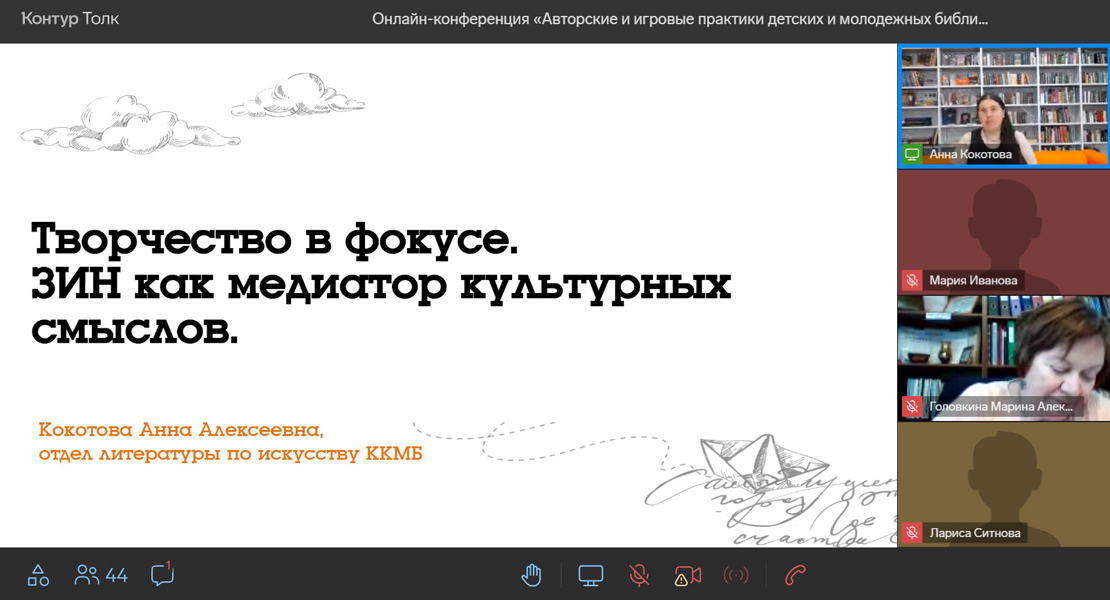Open the shapes apps menu icon
The image size is (1110, 600).
(x=38, y=575)
